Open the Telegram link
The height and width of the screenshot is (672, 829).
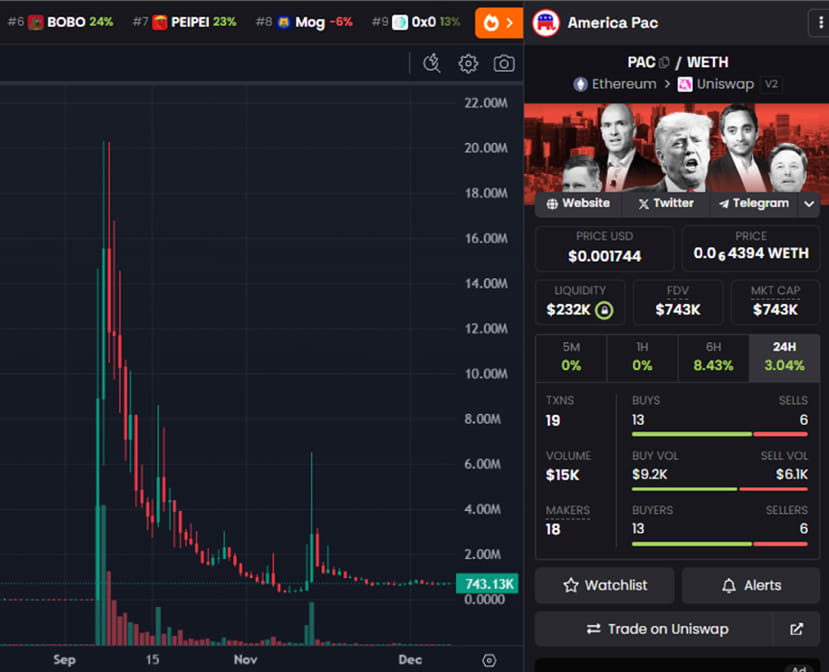753,203
